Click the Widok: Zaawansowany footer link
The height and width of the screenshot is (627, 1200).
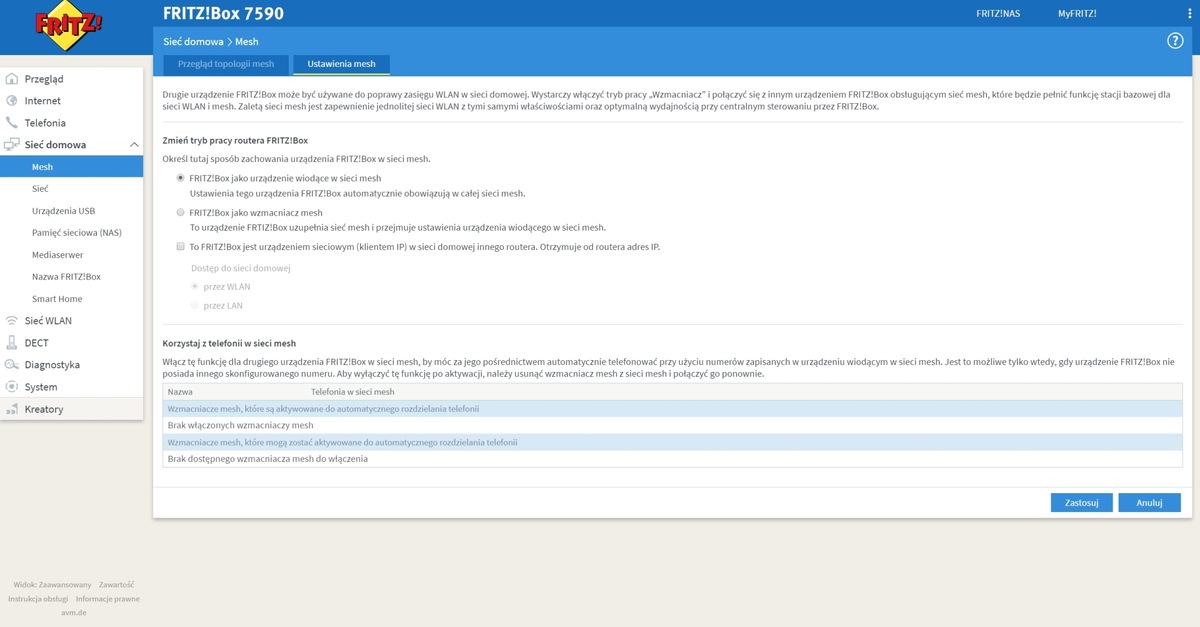point(53,584)
